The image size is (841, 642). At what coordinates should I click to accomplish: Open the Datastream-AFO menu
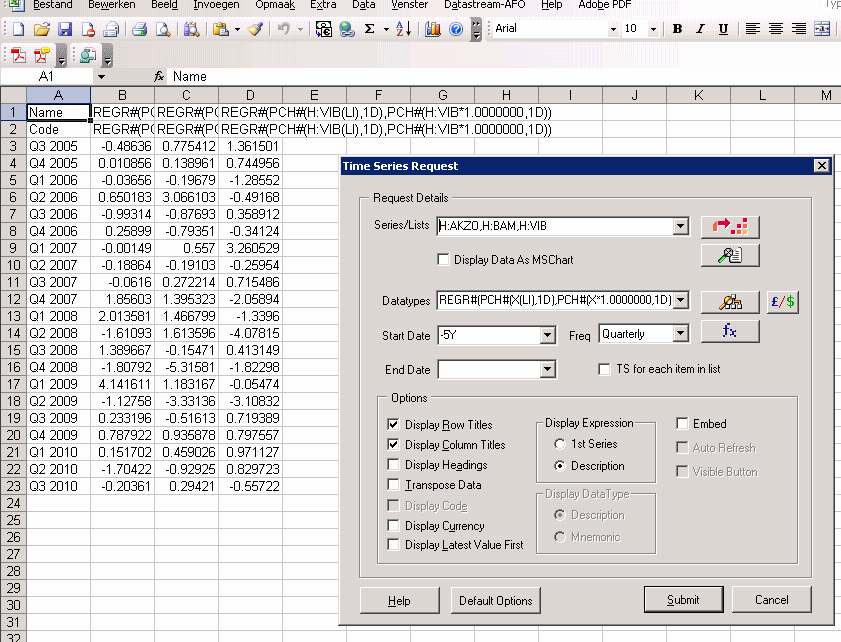(x=485, y=5)
